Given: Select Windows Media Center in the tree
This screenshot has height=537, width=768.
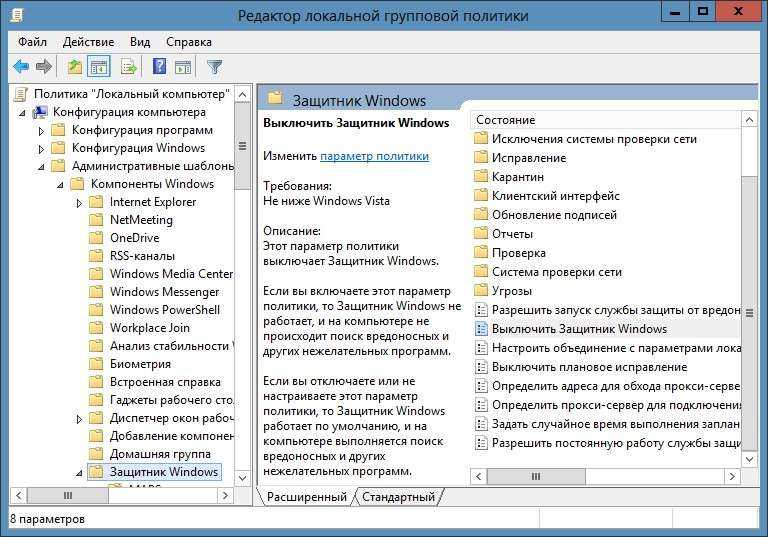Looking at the screenshot, I should coord(171,274).
